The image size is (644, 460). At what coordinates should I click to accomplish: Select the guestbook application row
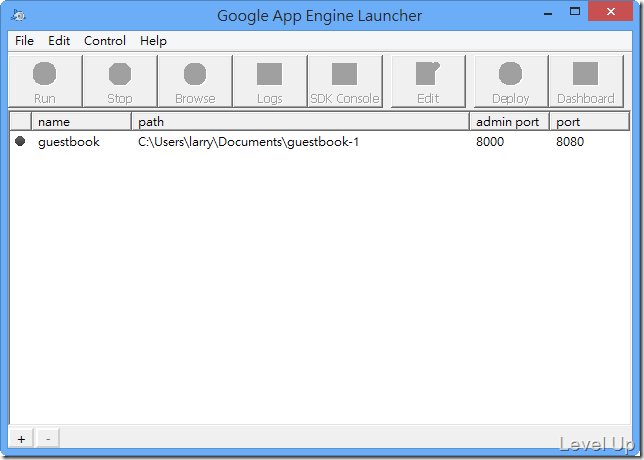pyautogui.click(x=320, y=142)
